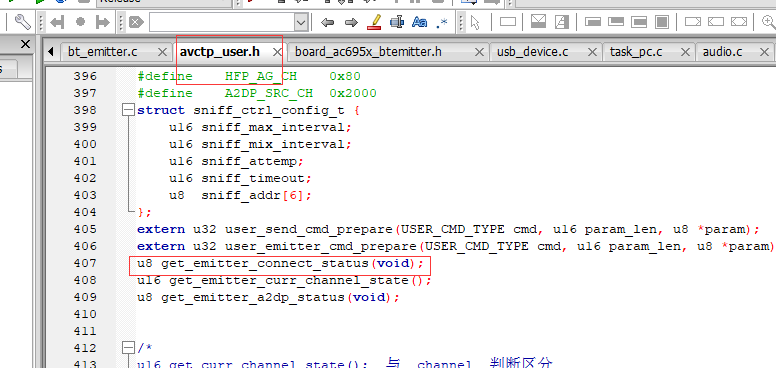Image resolution: width=776 pixels, height=368 pixels.
Task: Click the empty rectangle toolbar icon
Action: pyautogui.click(x=508, y=22)
